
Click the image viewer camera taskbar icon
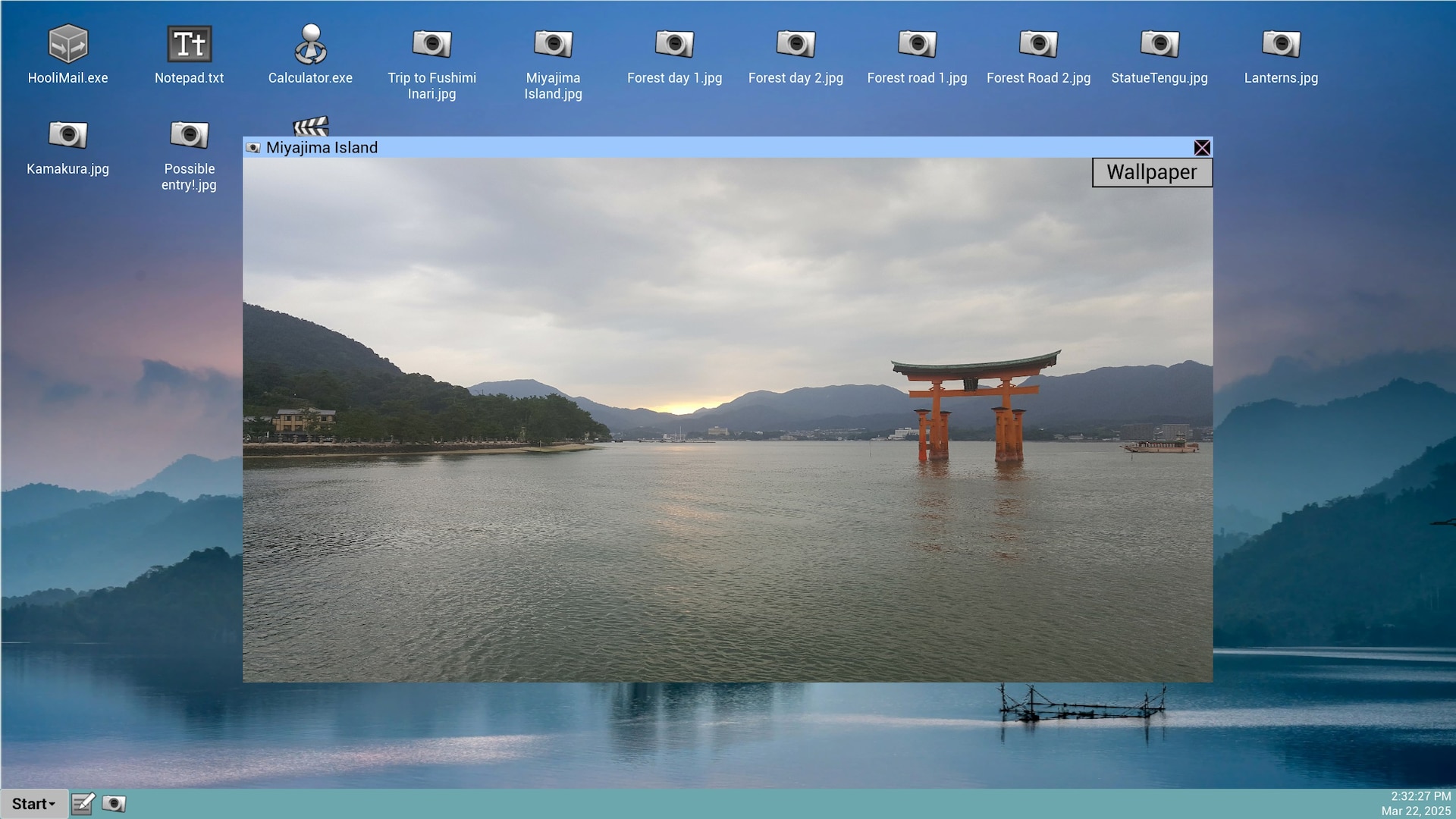point(114,804)
